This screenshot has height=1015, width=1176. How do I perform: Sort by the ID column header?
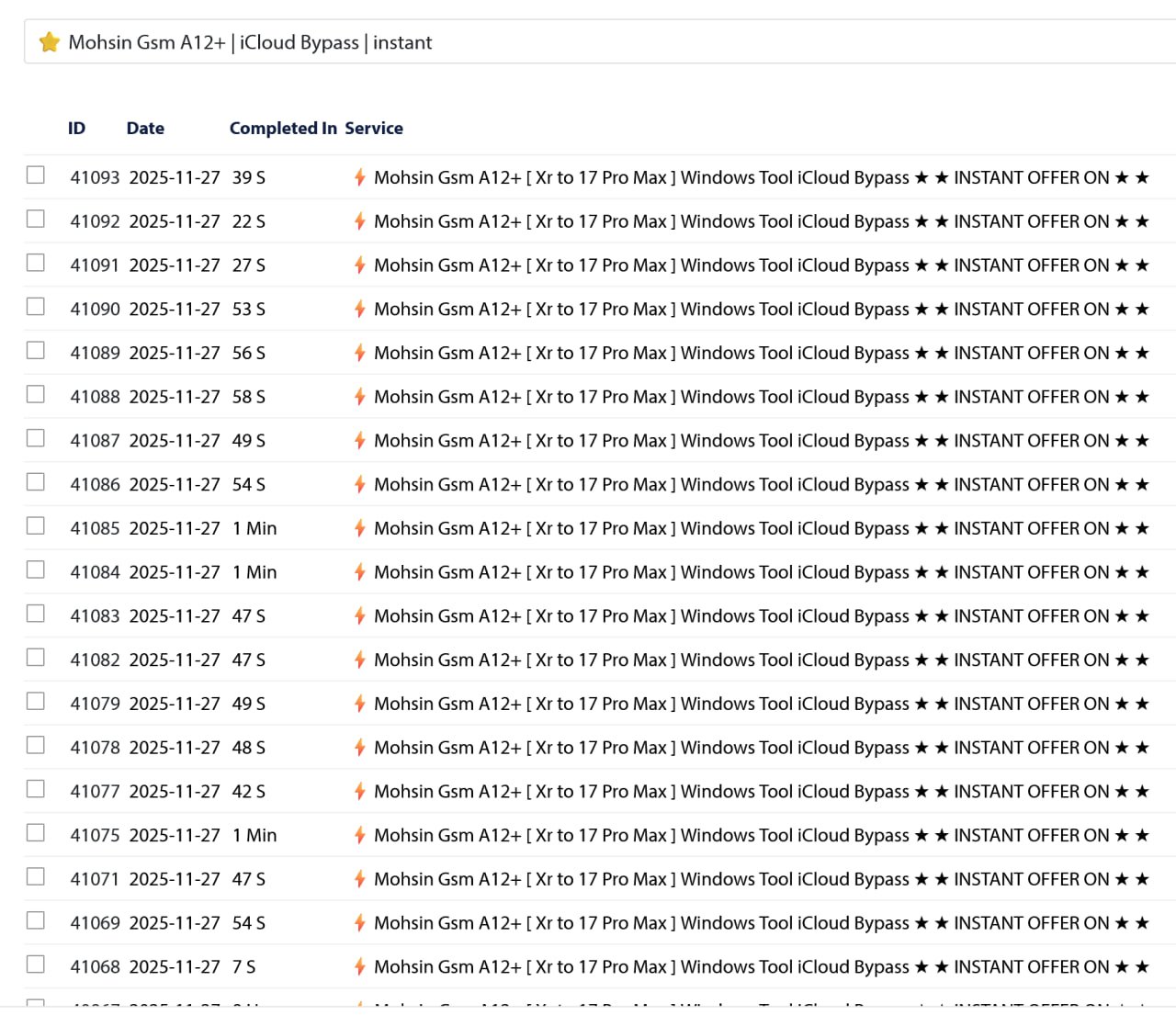[76, 129]
